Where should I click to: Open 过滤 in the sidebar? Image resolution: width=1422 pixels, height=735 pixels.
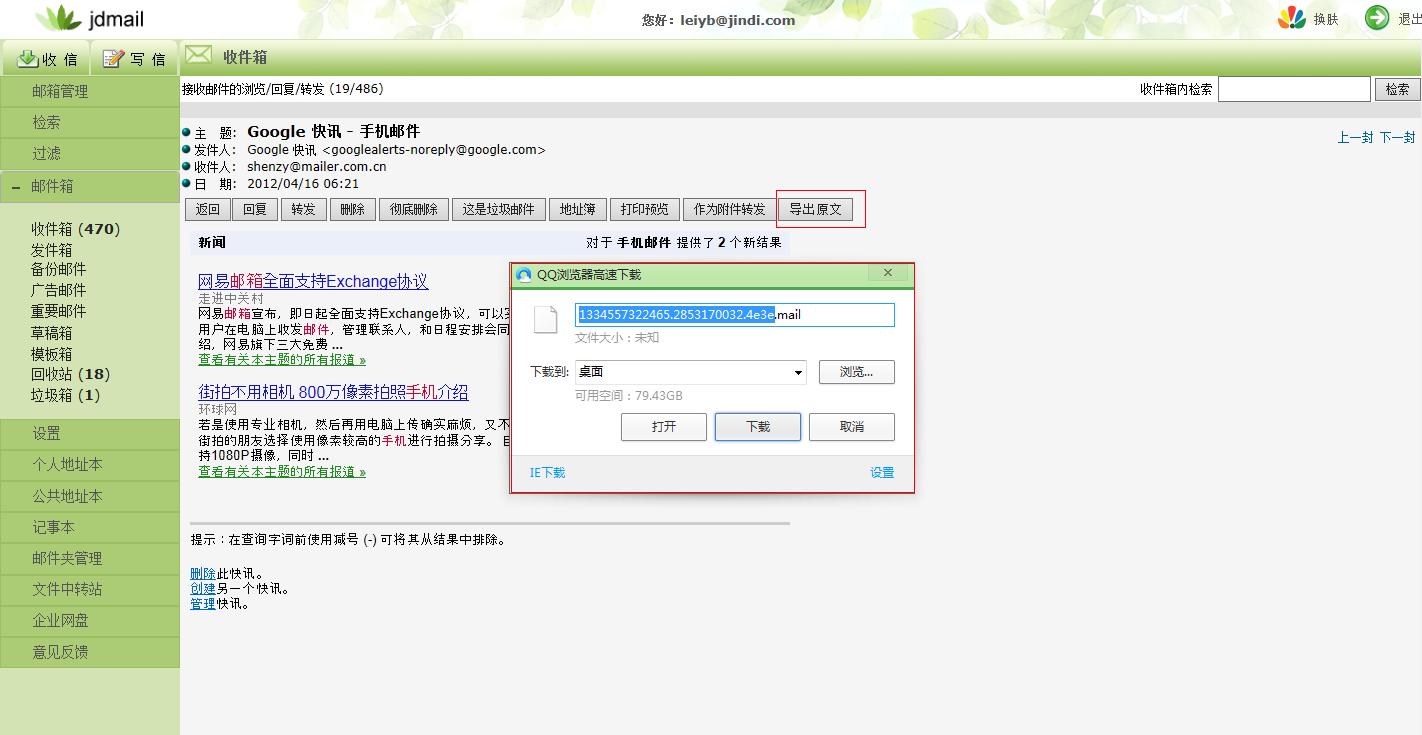click(x=90, y=153)
